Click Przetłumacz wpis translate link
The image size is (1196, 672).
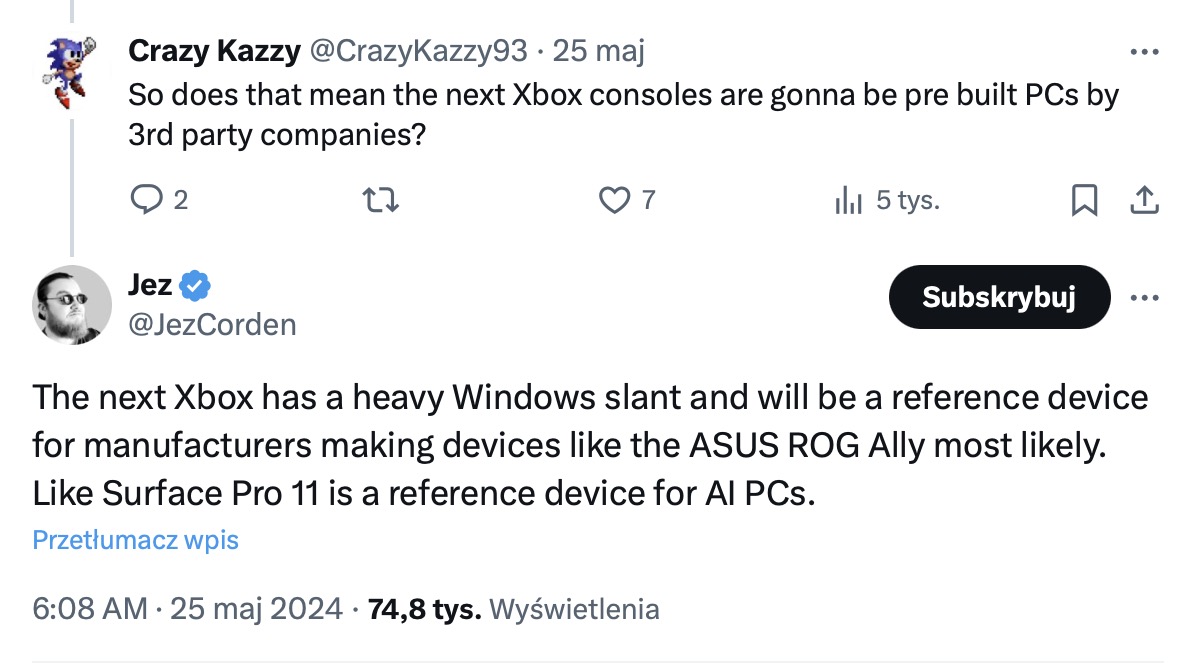(136, 540)
